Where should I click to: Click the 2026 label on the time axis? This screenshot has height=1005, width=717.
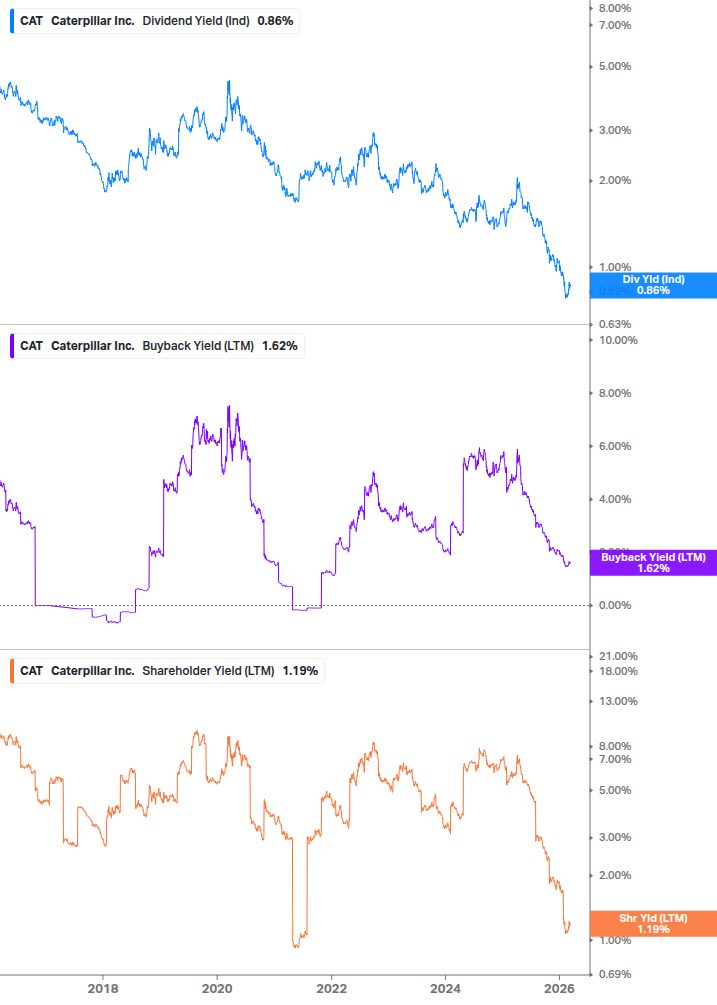(559, 988)
